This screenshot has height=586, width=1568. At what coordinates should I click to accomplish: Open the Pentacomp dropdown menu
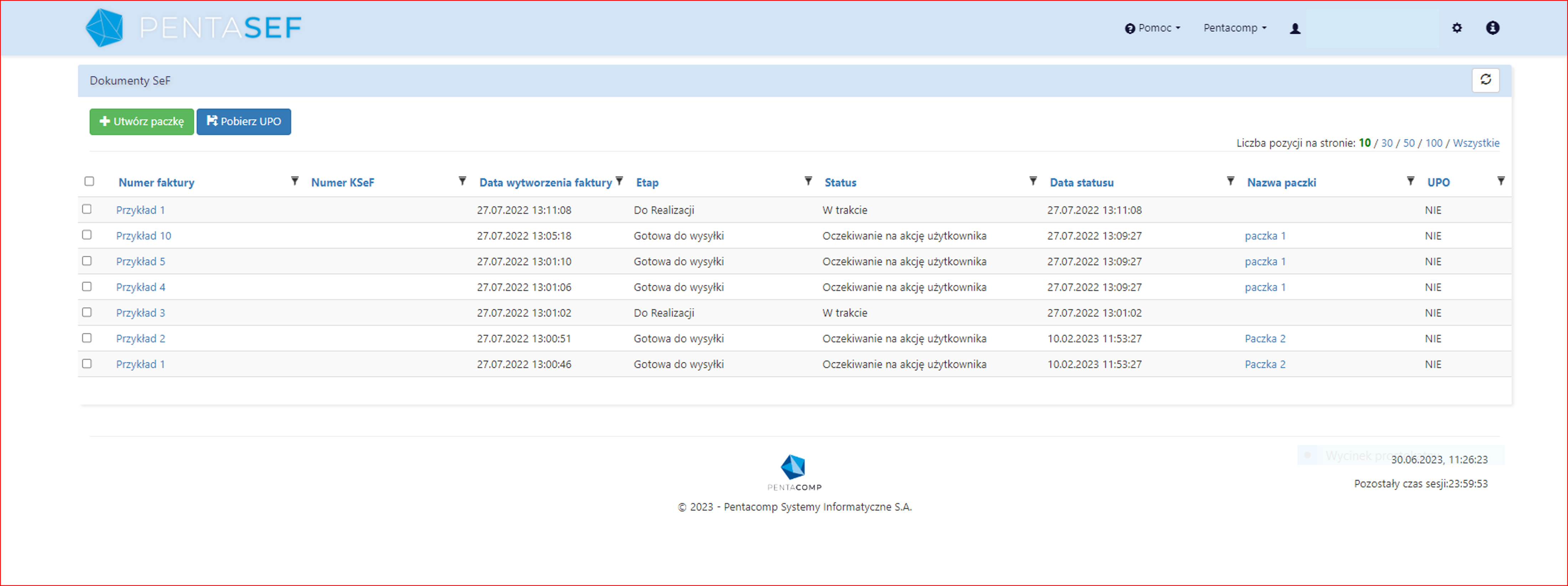[1234, 28]
